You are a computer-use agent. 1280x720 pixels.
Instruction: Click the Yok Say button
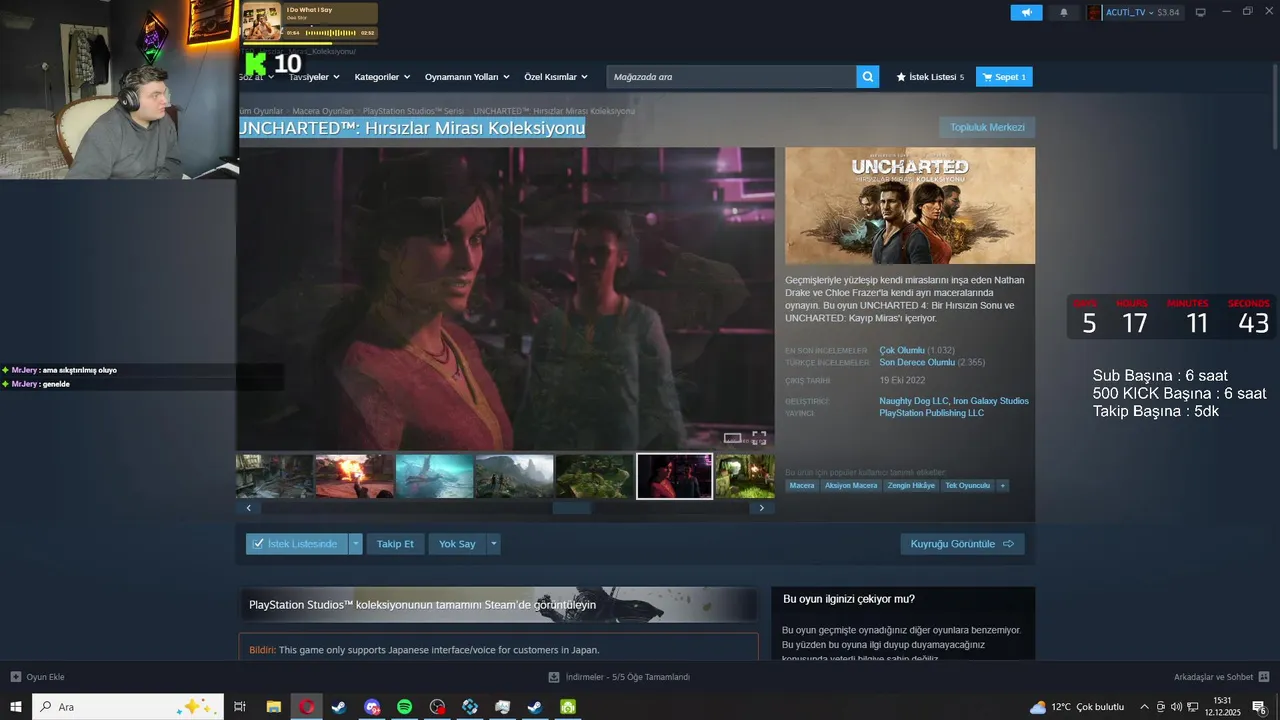coord(457,544)
